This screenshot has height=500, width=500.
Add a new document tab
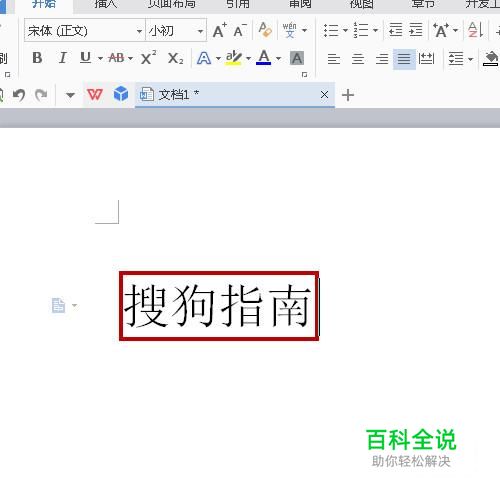click(x=348, y=95)
